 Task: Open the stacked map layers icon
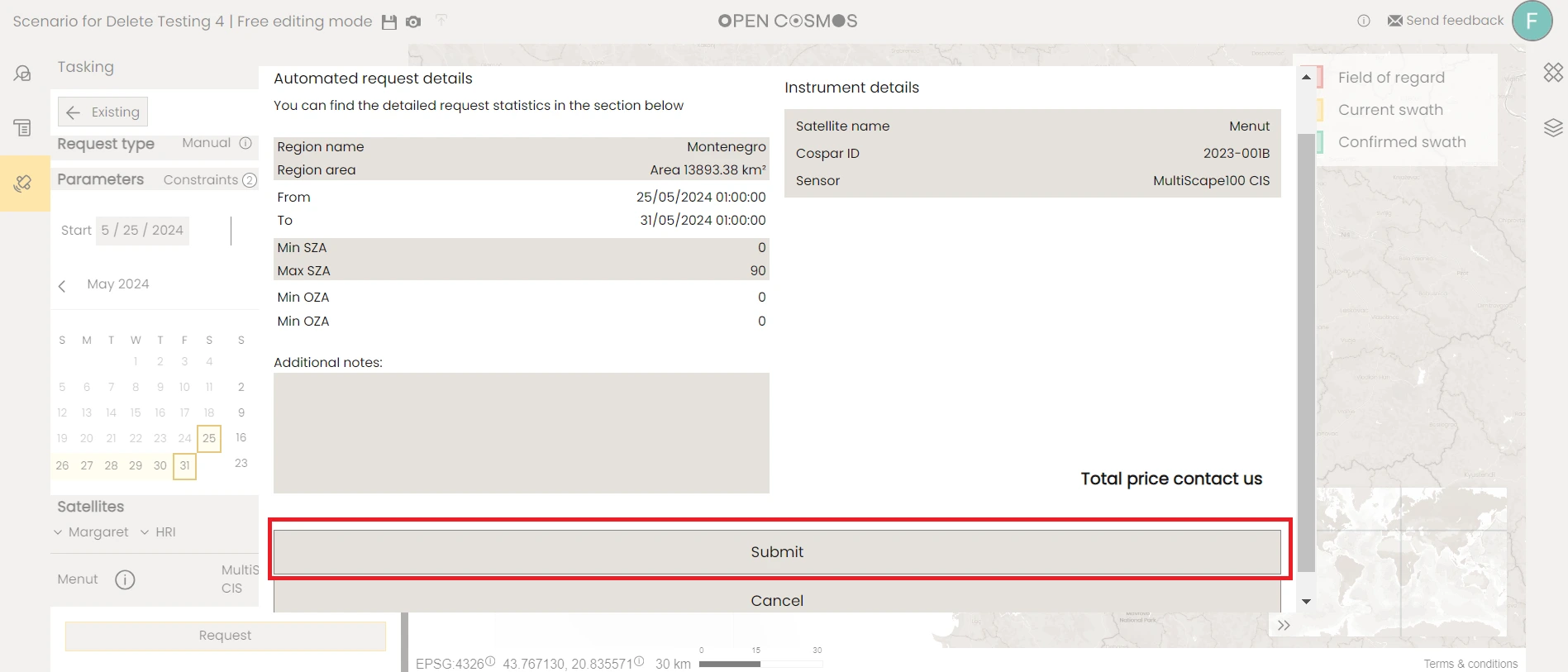pyautogui.click(x=1552, y=127)
